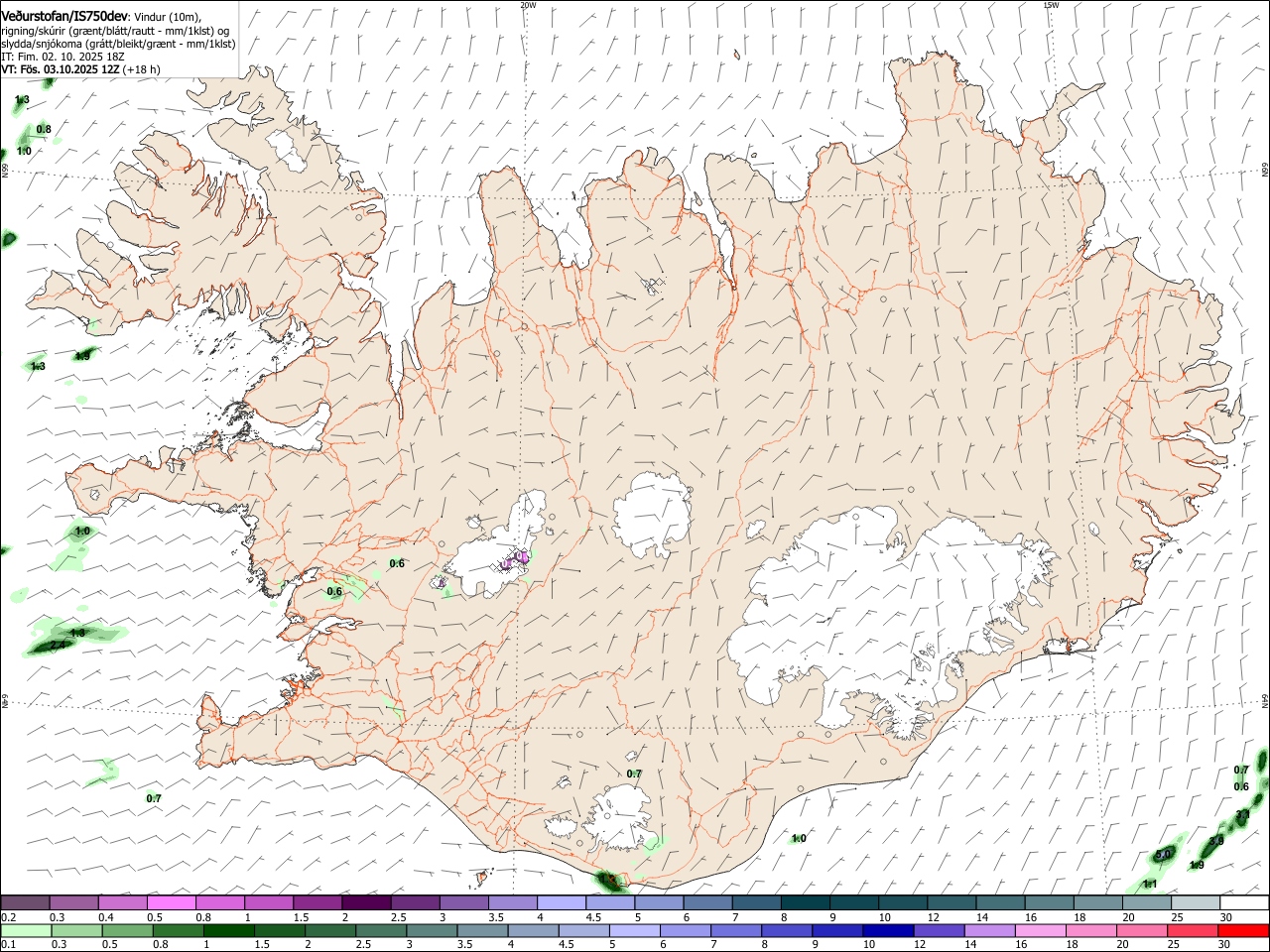Image resolution: width=1270 pixels, height=952 pixels.
Task: Click the '0.4' label in the snow legend
Action: (x=106, y=916)
